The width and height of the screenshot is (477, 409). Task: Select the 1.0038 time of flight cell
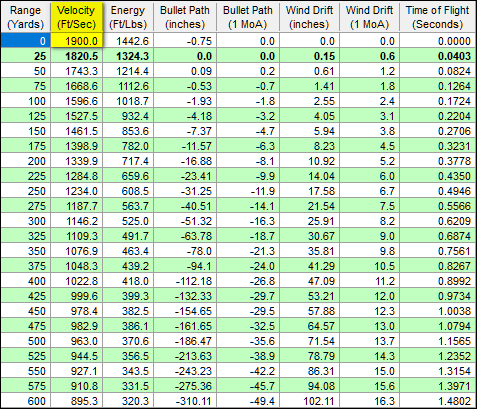pyautogui.click(x=438, y=311)
